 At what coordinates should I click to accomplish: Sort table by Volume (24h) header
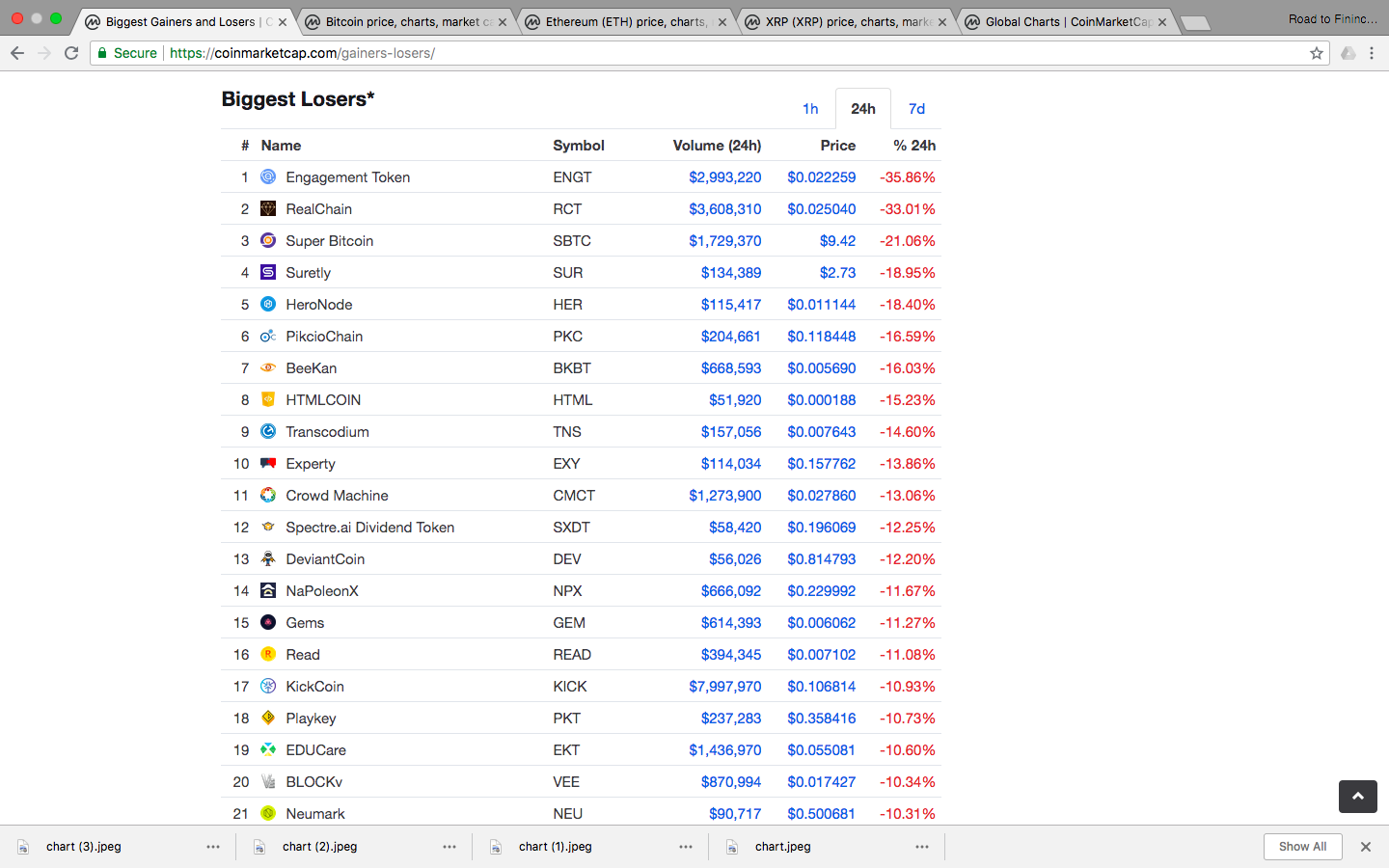click(x=717, y=146)
